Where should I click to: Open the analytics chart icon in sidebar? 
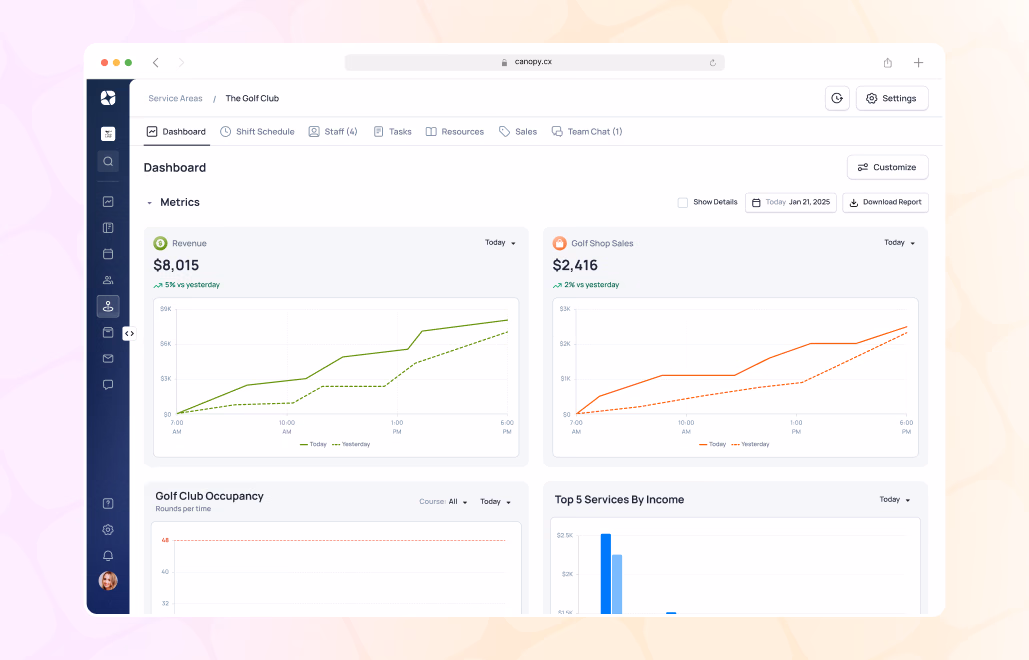(x=108, y=201)
